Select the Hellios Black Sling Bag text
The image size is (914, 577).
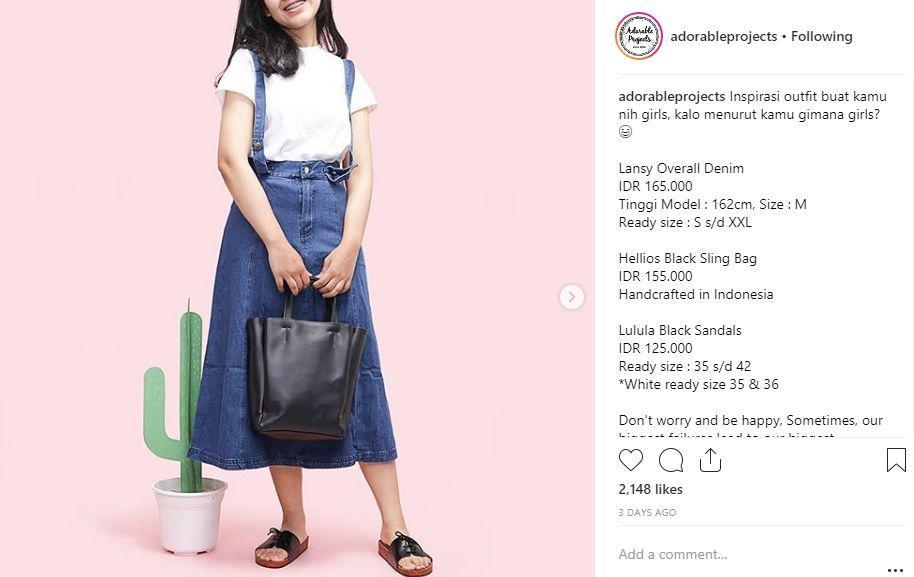pos(688,258)
